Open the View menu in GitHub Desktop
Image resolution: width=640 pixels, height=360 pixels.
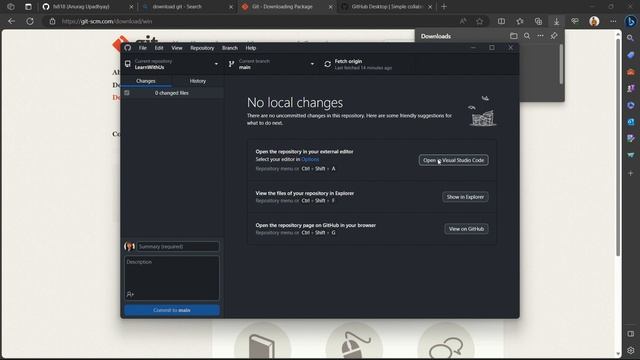point(177,48)
